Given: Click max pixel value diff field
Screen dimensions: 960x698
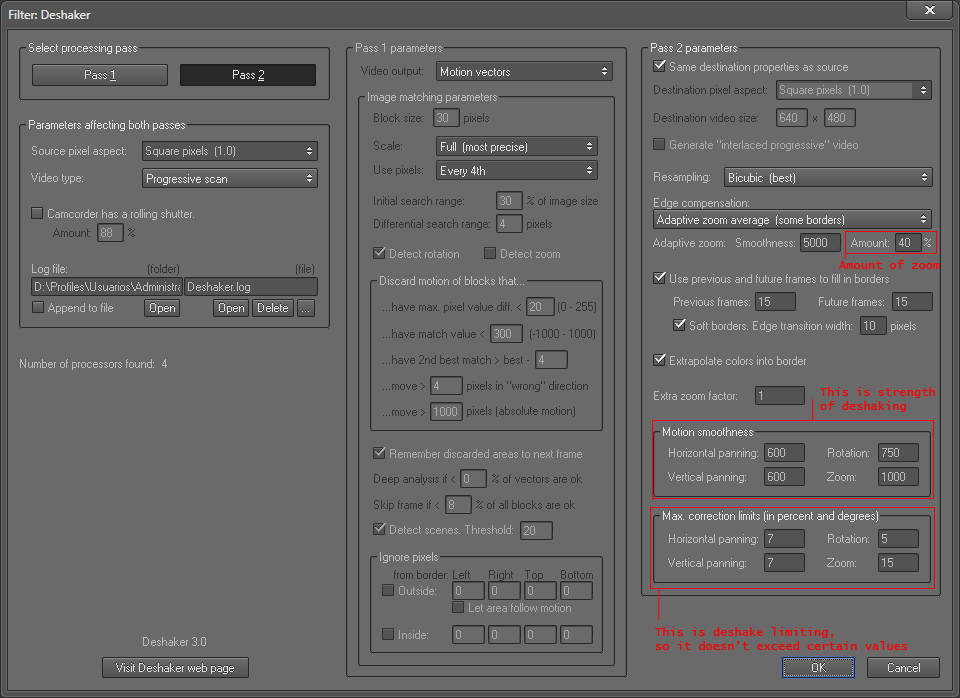Looking at the screenshot, I should pyautogui.click(x=540, y=307).
